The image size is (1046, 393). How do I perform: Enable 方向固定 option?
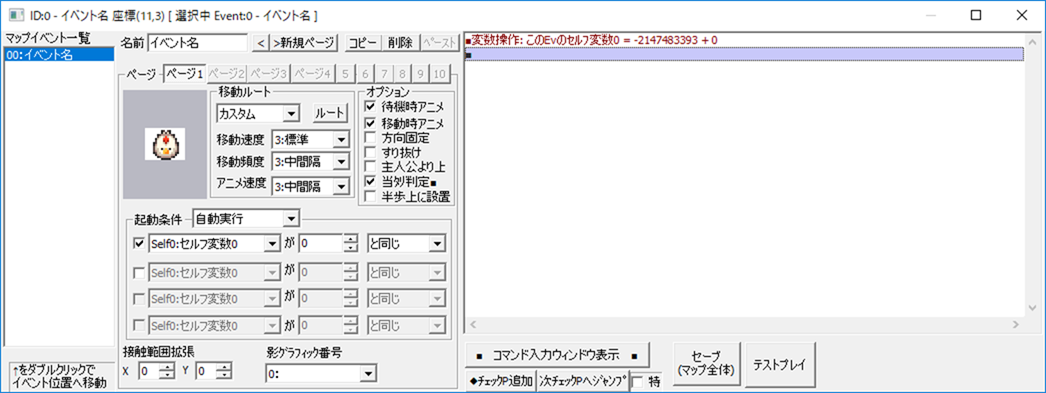click(371, 138)
